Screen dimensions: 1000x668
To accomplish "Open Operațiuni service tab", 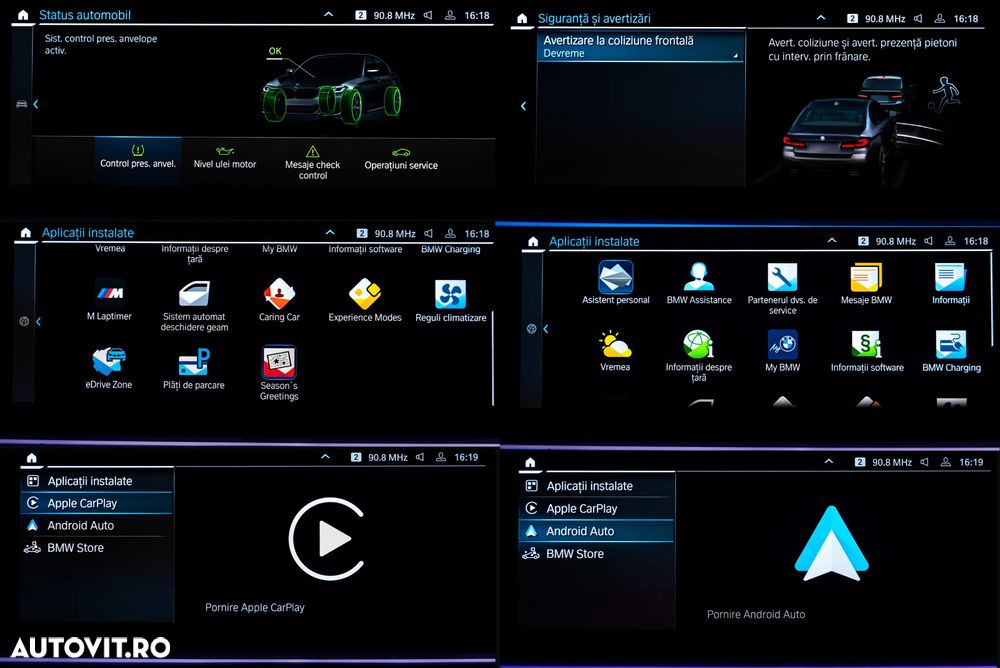I will point(401,160).
